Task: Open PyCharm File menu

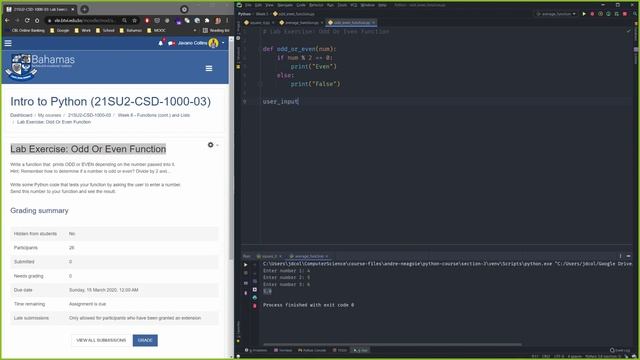Action: coord(248,5)
